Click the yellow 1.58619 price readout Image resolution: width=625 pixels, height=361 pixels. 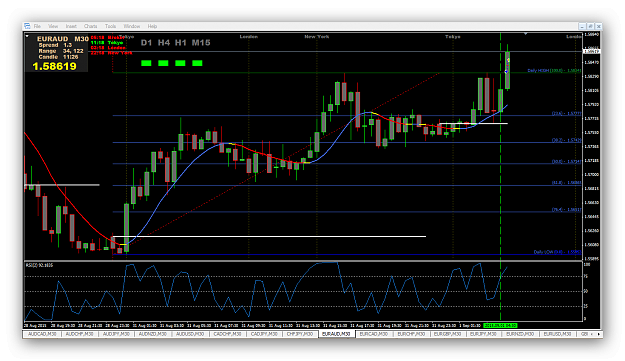pos(55,66)
